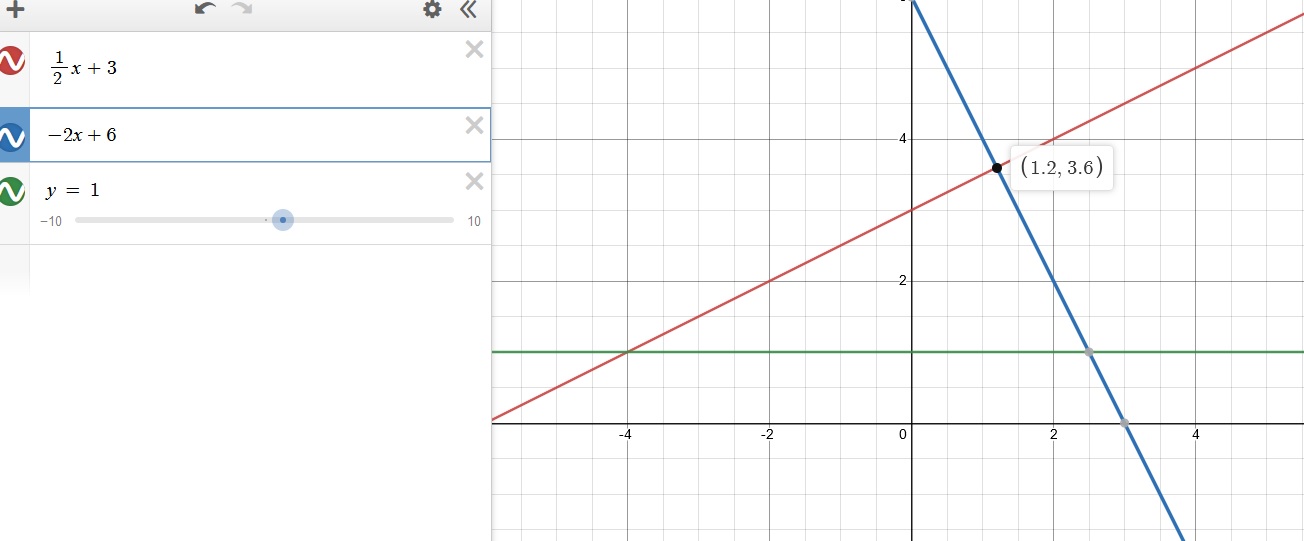Edit the slider minimum value −10
1304x541 pixels.
tap(51, 221)
